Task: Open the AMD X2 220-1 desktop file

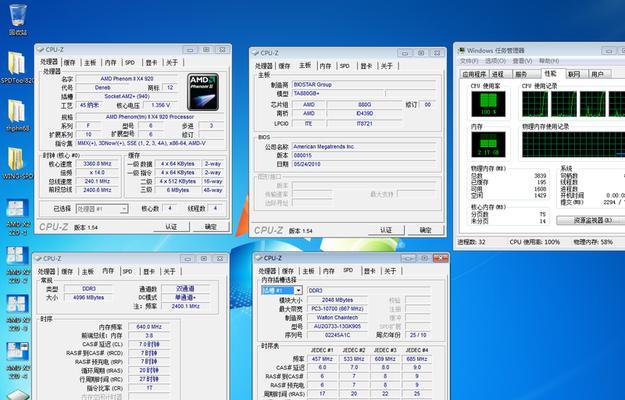Action: [x=18, y=217]
